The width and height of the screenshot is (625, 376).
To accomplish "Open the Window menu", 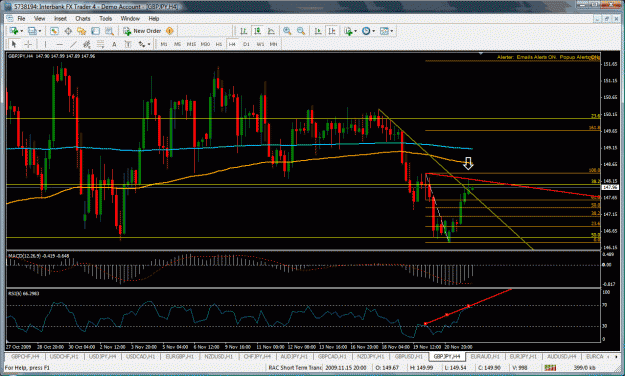I will coord(130,18).
